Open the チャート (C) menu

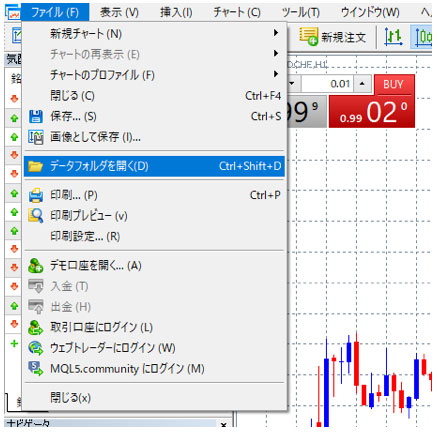(x=237, y=13)
